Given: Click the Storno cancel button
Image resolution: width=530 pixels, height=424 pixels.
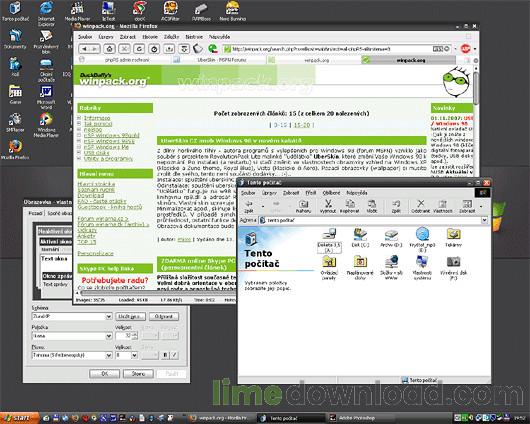Looking at the screenshot, I should (138, 374).
